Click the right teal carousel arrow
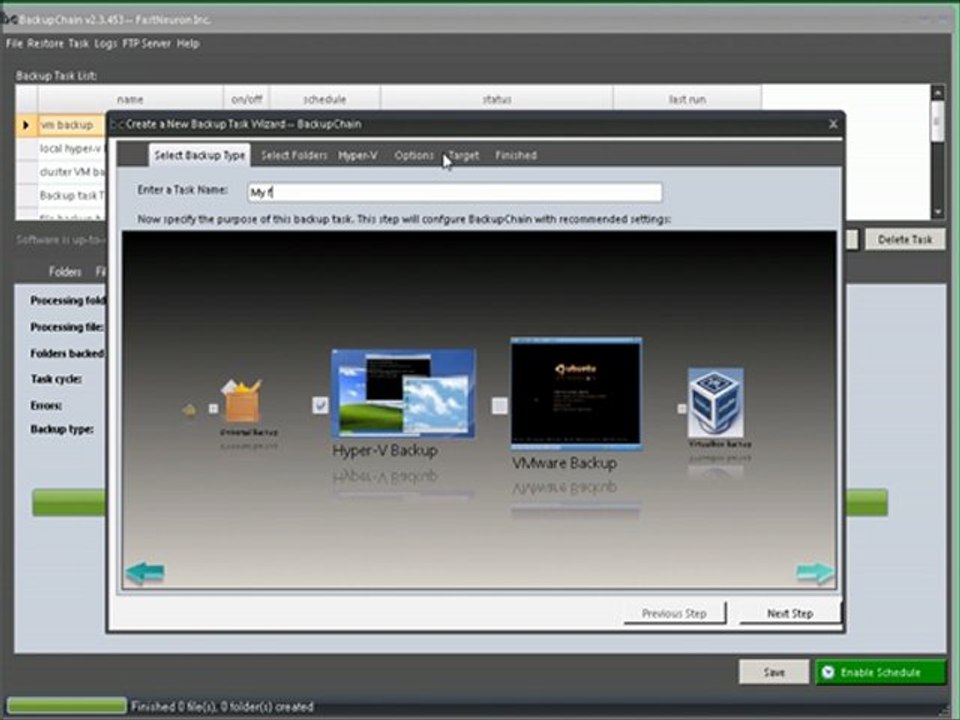Screen dimensions: 960x720 click(815, 573)
